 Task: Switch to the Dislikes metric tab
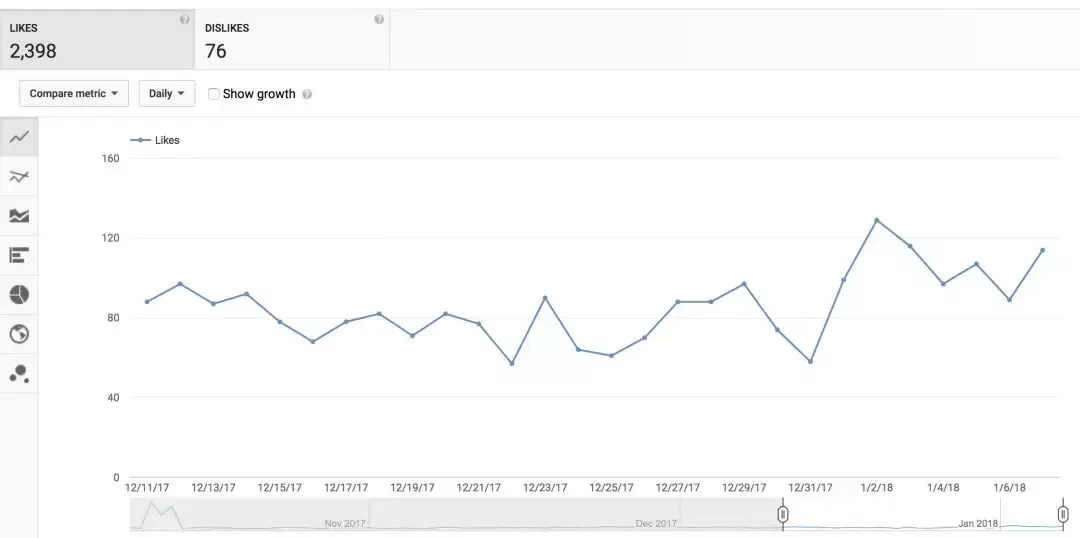tap(292, 40)
